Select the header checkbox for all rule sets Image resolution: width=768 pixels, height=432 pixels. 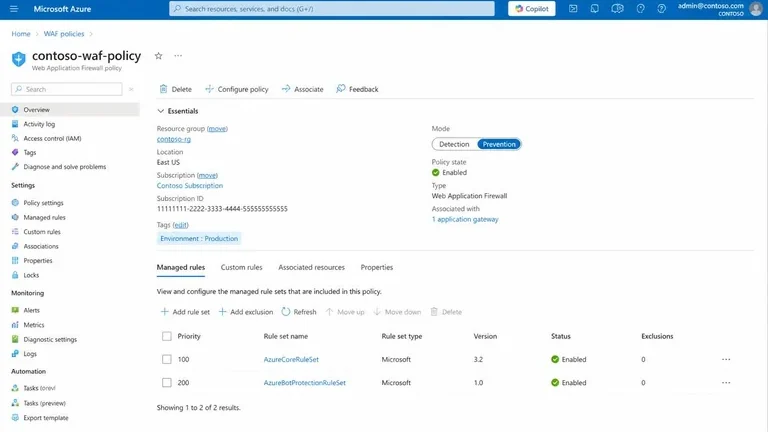[x=167, y=336]
